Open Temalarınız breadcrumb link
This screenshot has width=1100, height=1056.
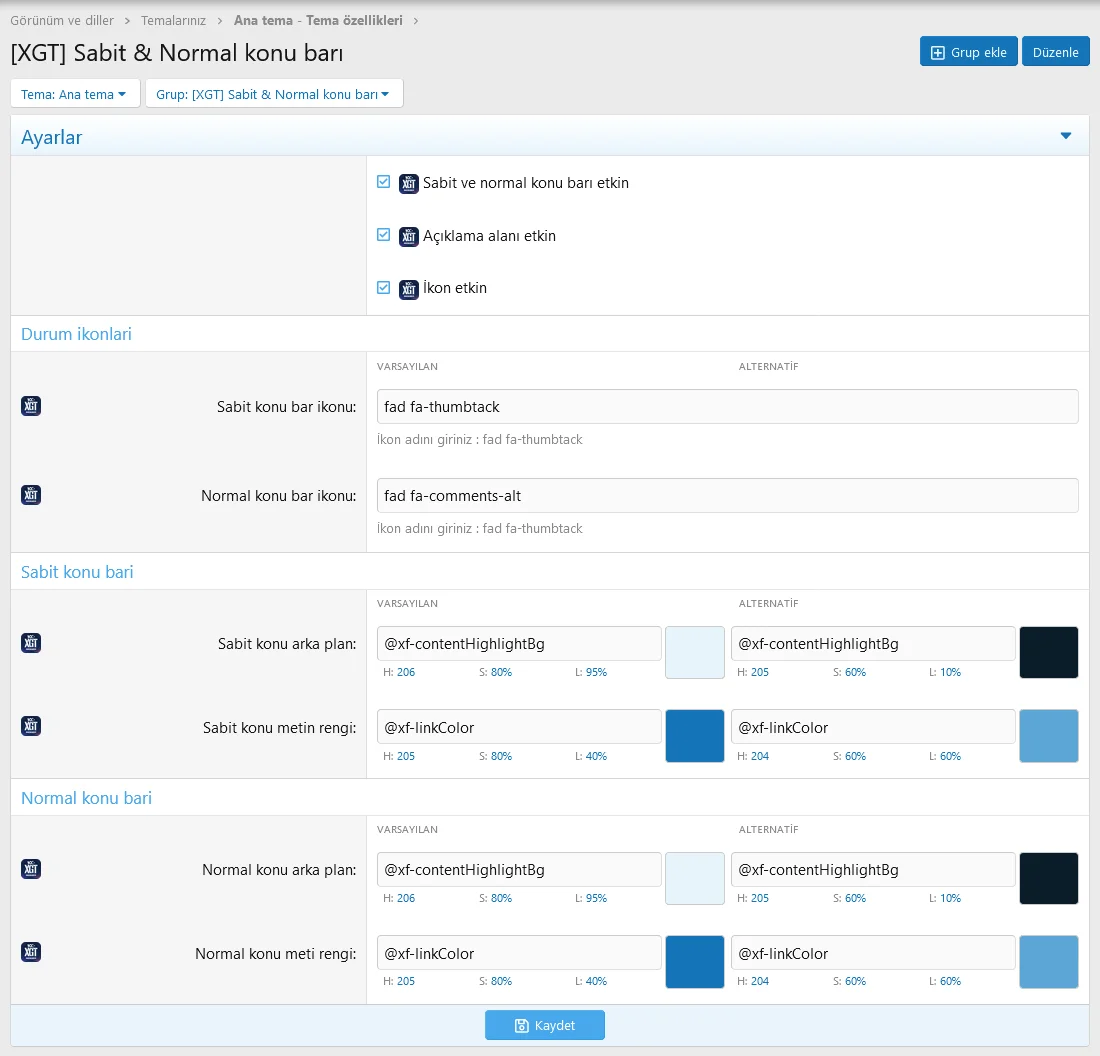[x=174, y=20]
